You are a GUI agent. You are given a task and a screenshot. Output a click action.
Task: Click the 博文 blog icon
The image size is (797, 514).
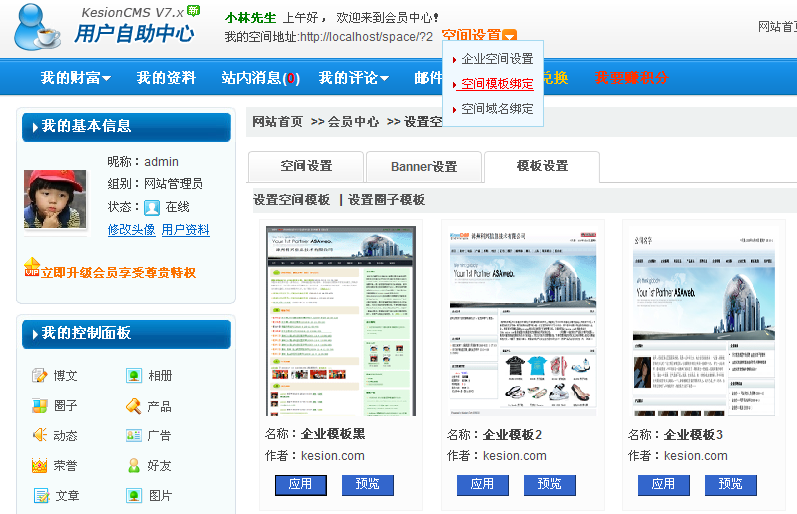click(40, 376)
